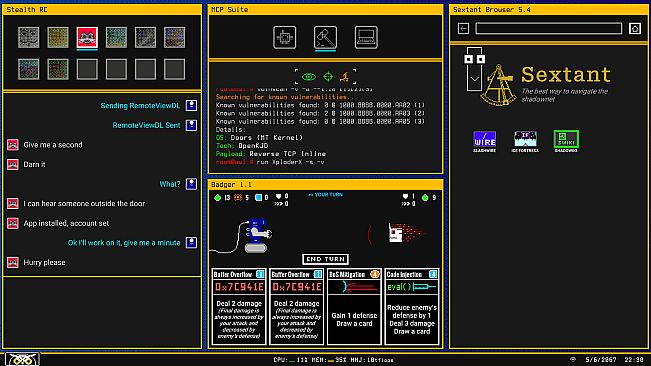Click the taskbar date 5/6/2067
Viewport: 651px width, 366px height.
click(x=601, y=359)
